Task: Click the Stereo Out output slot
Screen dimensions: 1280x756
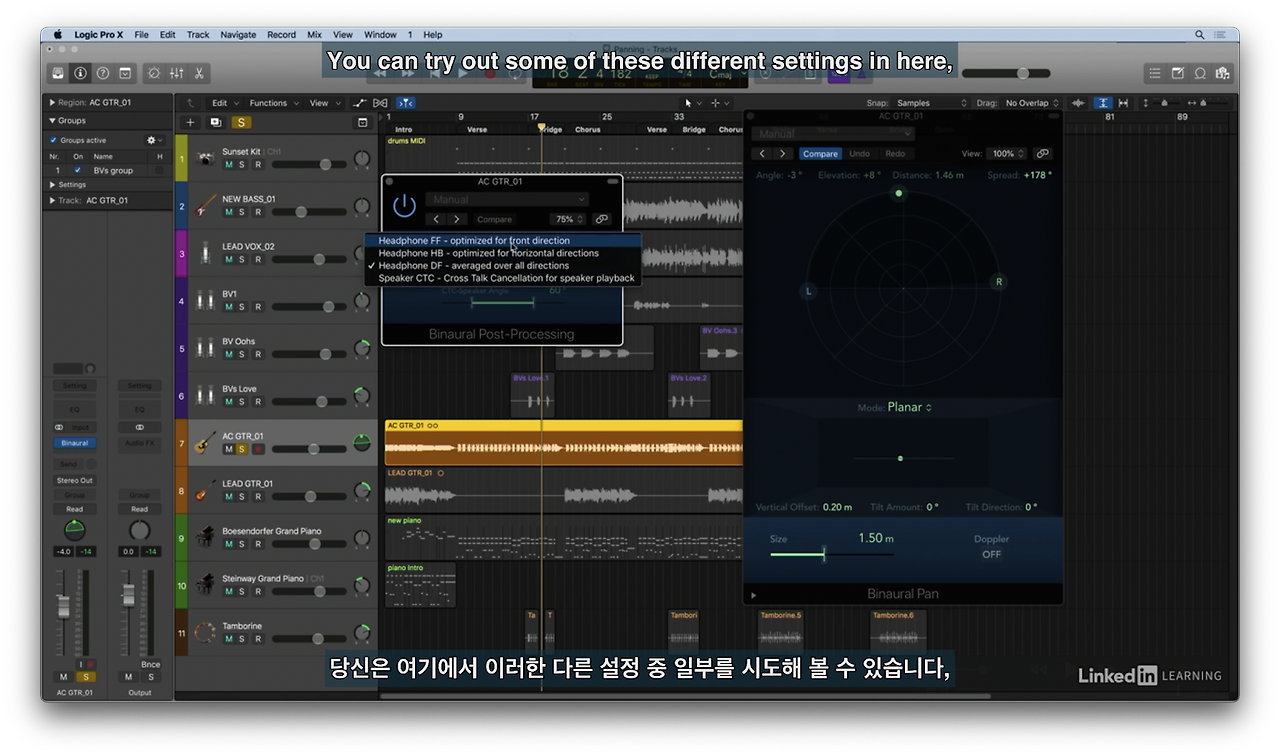Action: pos(75,480)
